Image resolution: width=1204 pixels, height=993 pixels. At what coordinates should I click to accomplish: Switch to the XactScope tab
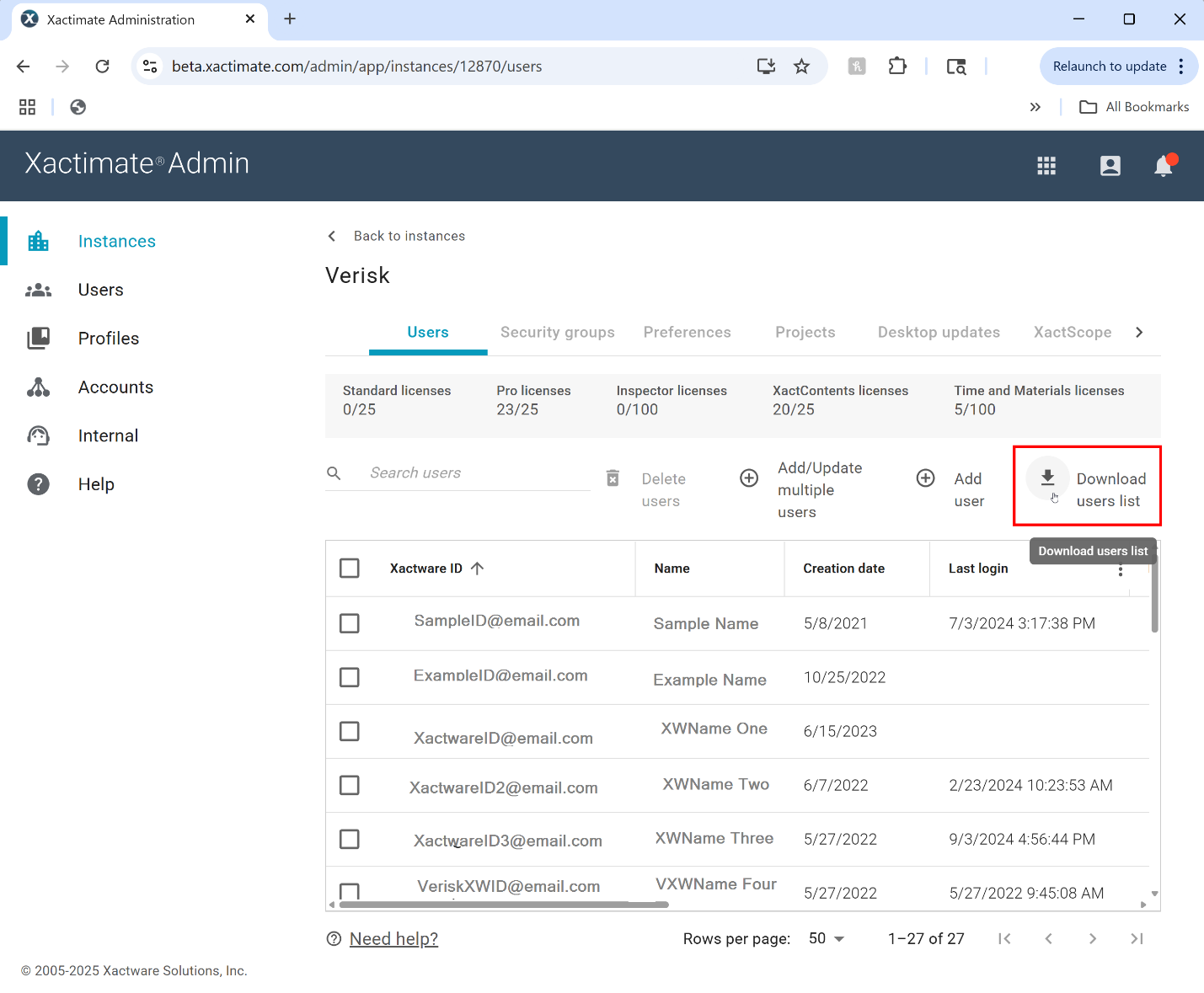[x=1073, y=333]
